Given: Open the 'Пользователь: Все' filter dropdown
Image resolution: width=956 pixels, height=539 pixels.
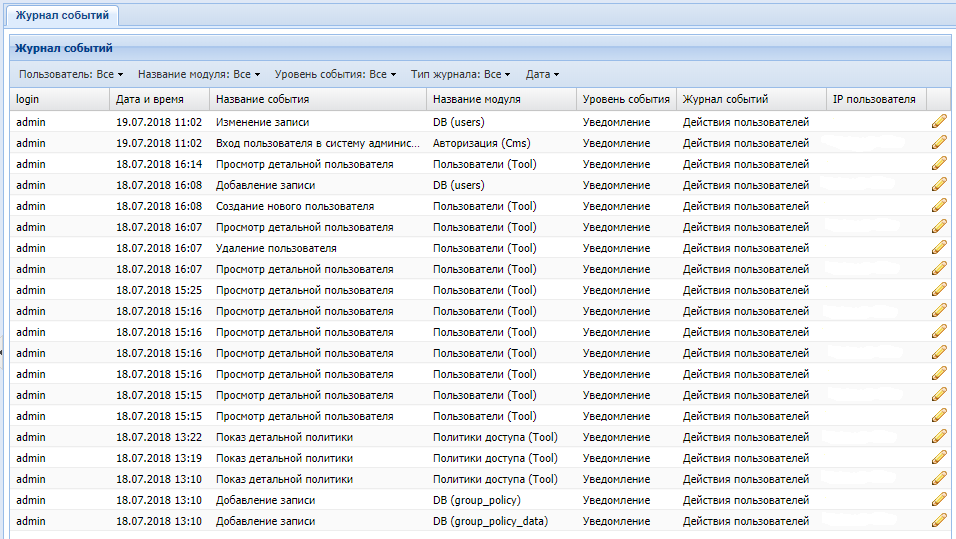Looking at the screenshot, I should tap(71, 74).
